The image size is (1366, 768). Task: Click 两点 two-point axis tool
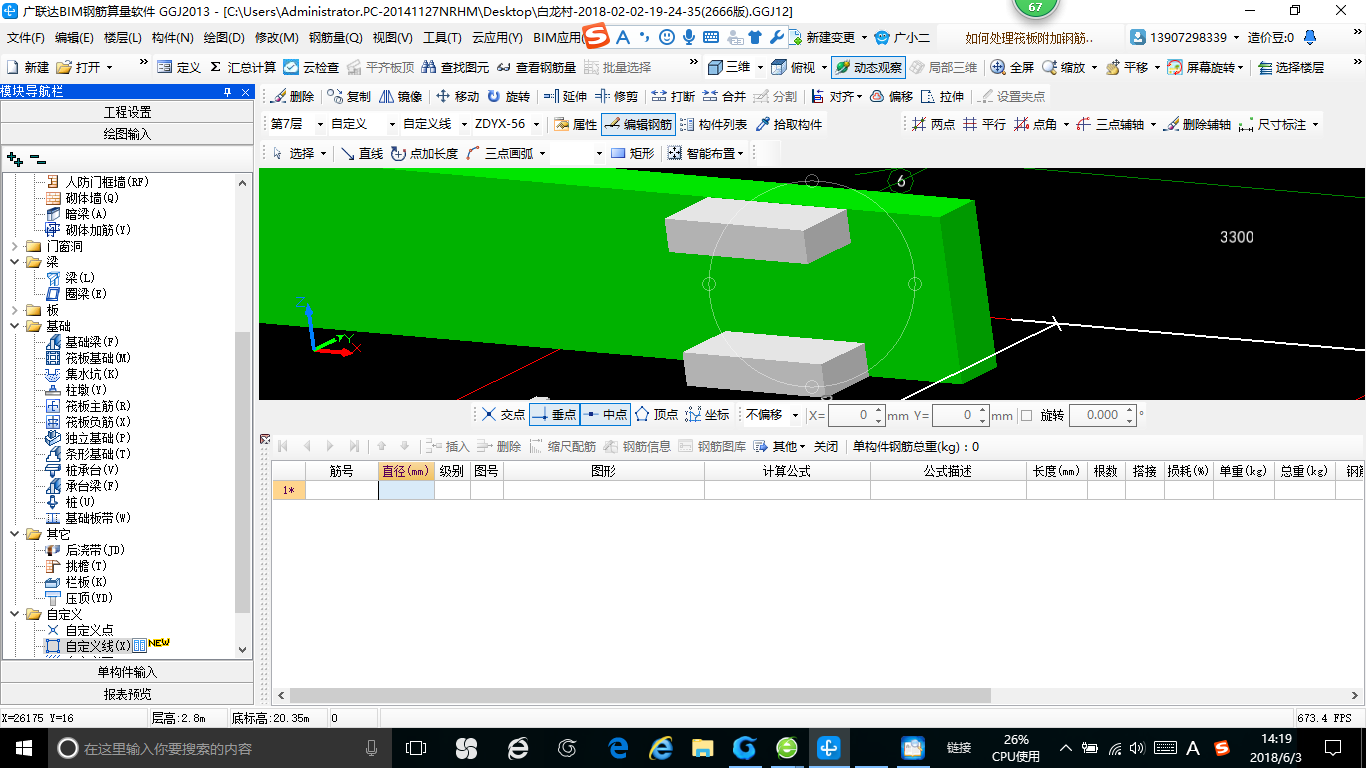932,124
